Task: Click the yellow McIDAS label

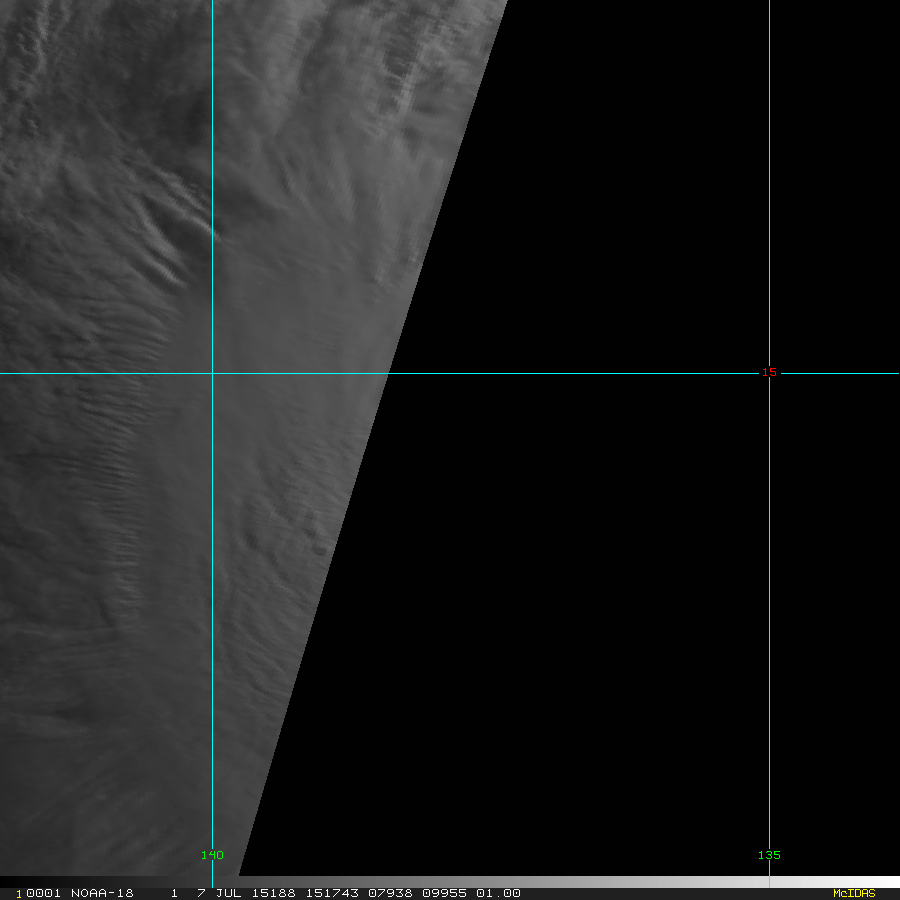Action: tap(854, 893)
